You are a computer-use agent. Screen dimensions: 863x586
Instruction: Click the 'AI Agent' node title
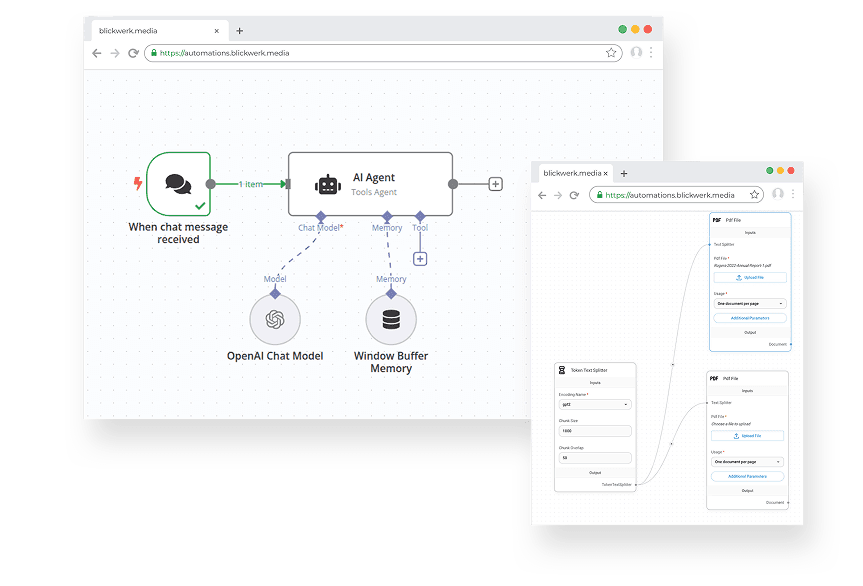[374, 177]
